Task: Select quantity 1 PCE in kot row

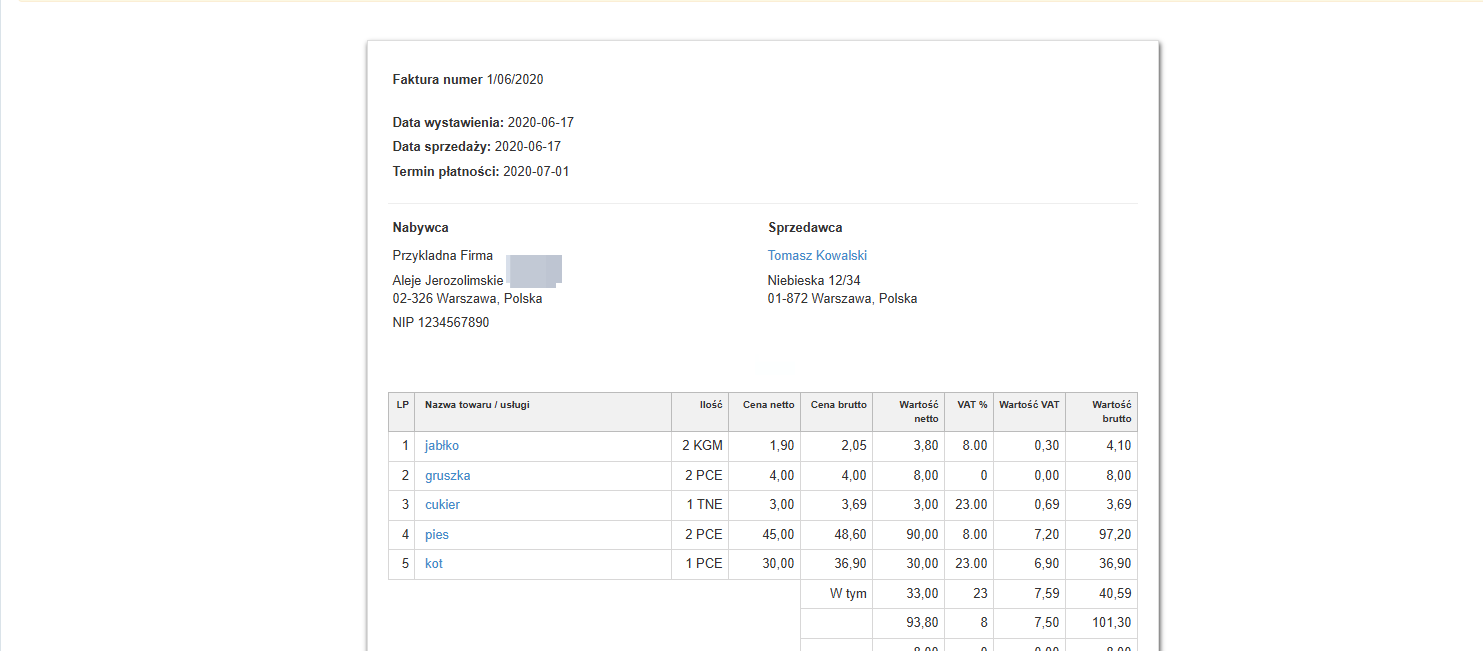Action: 704,564
